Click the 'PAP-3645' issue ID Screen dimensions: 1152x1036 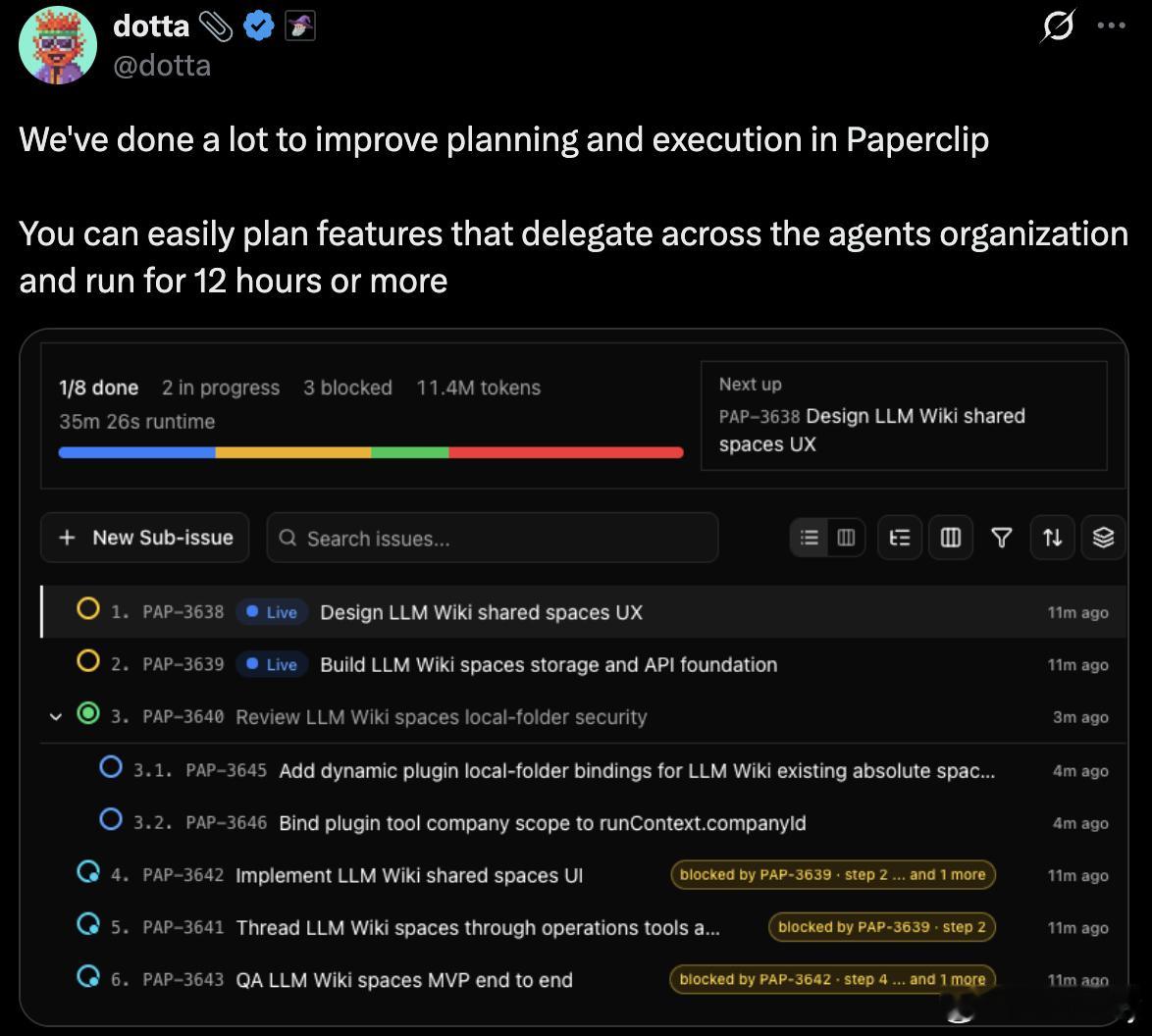227,770
